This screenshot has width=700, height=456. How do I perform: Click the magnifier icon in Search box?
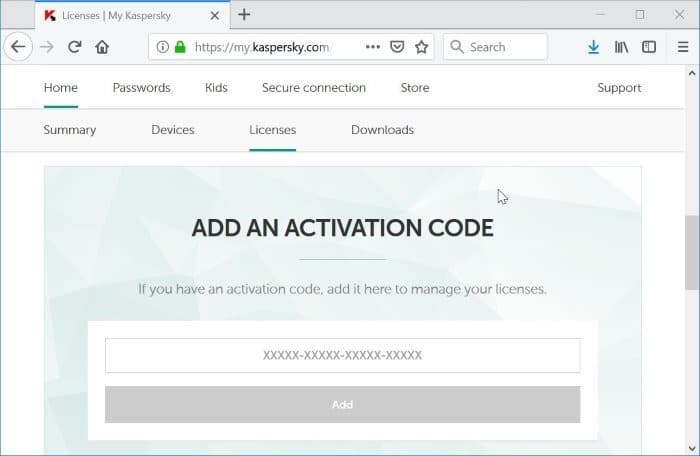click(457, 46)
